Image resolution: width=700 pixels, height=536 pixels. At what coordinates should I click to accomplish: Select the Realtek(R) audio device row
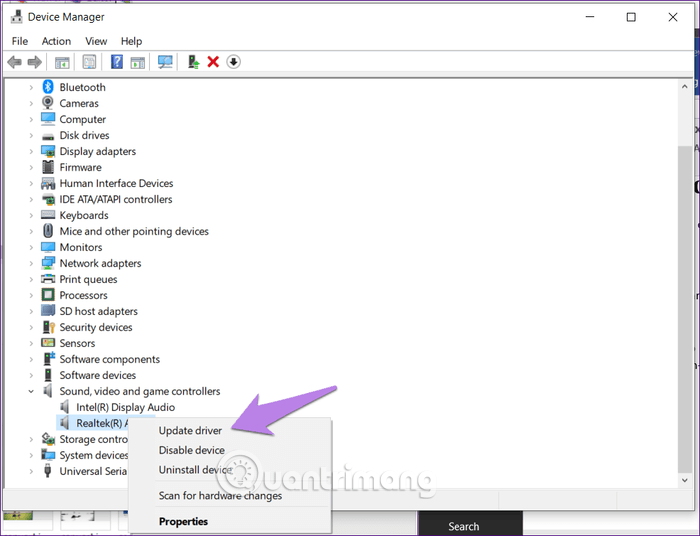102,423
